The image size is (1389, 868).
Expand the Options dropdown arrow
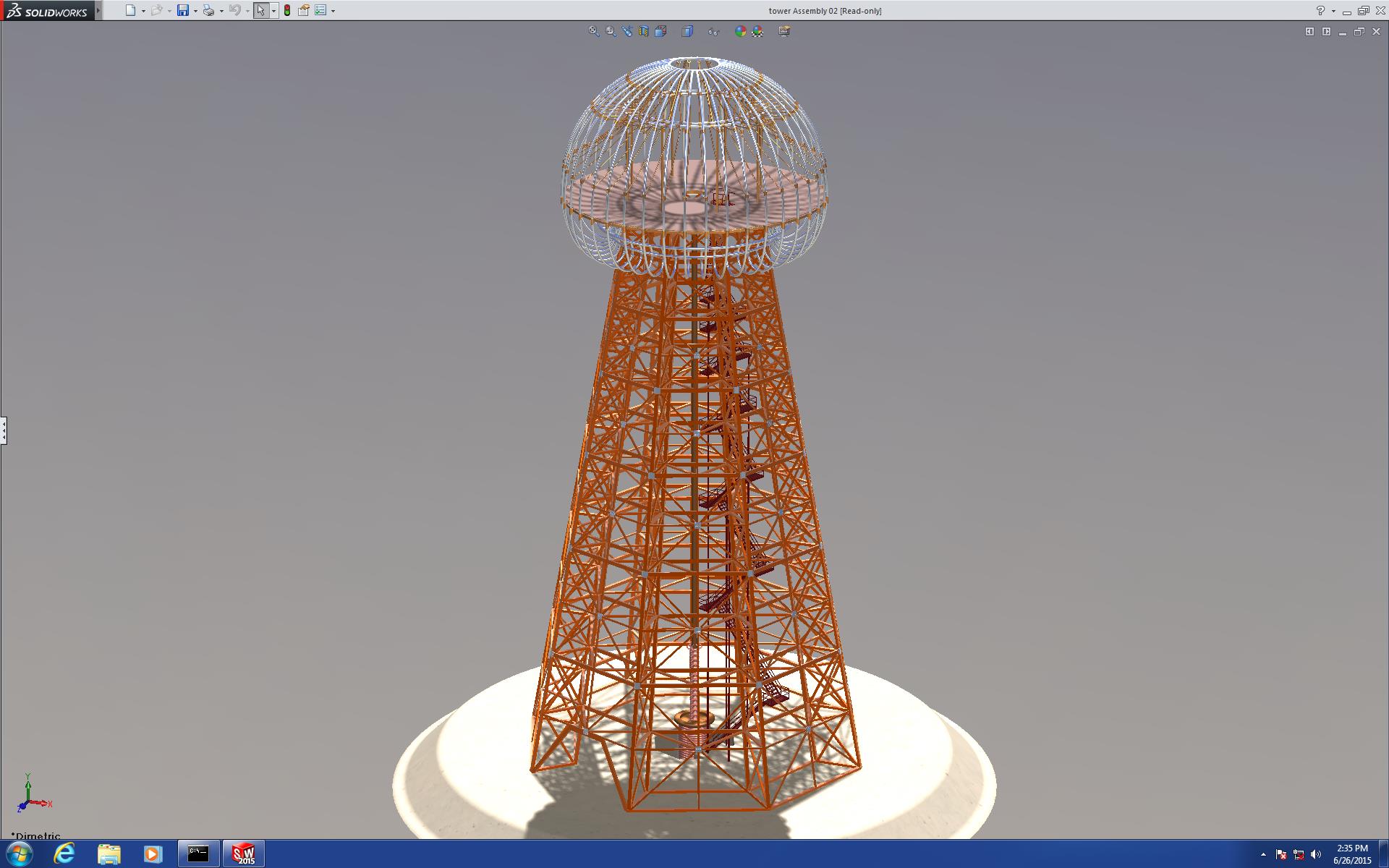click(x=333, y=11)
